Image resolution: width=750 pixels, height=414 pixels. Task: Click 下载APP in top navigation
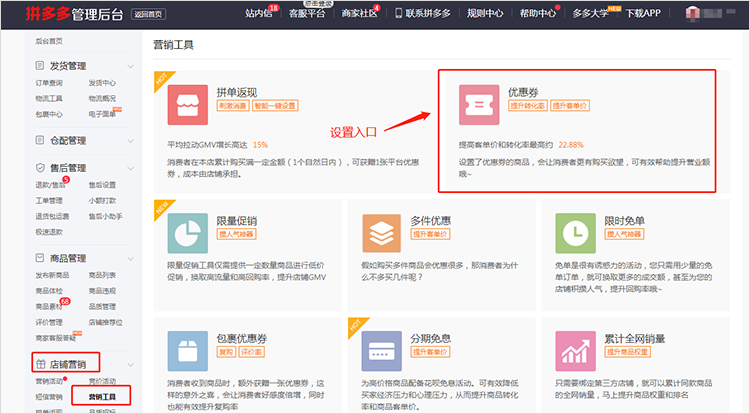643,13
